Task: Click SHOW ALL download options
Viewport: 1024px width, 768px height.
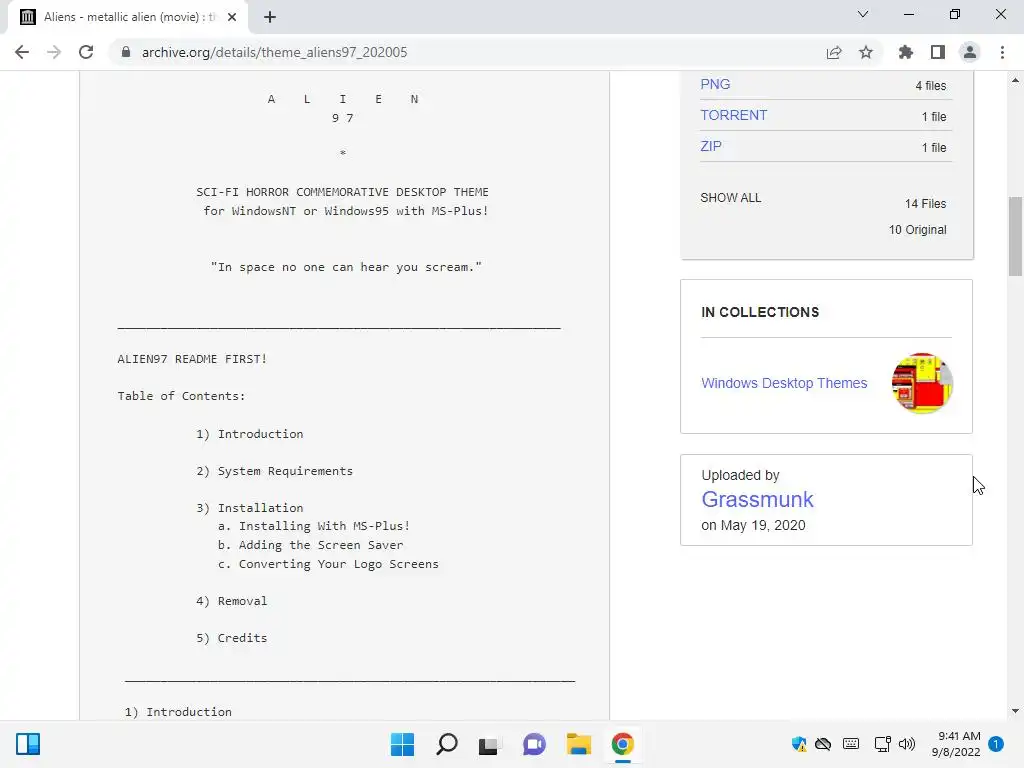Action: 731,198
